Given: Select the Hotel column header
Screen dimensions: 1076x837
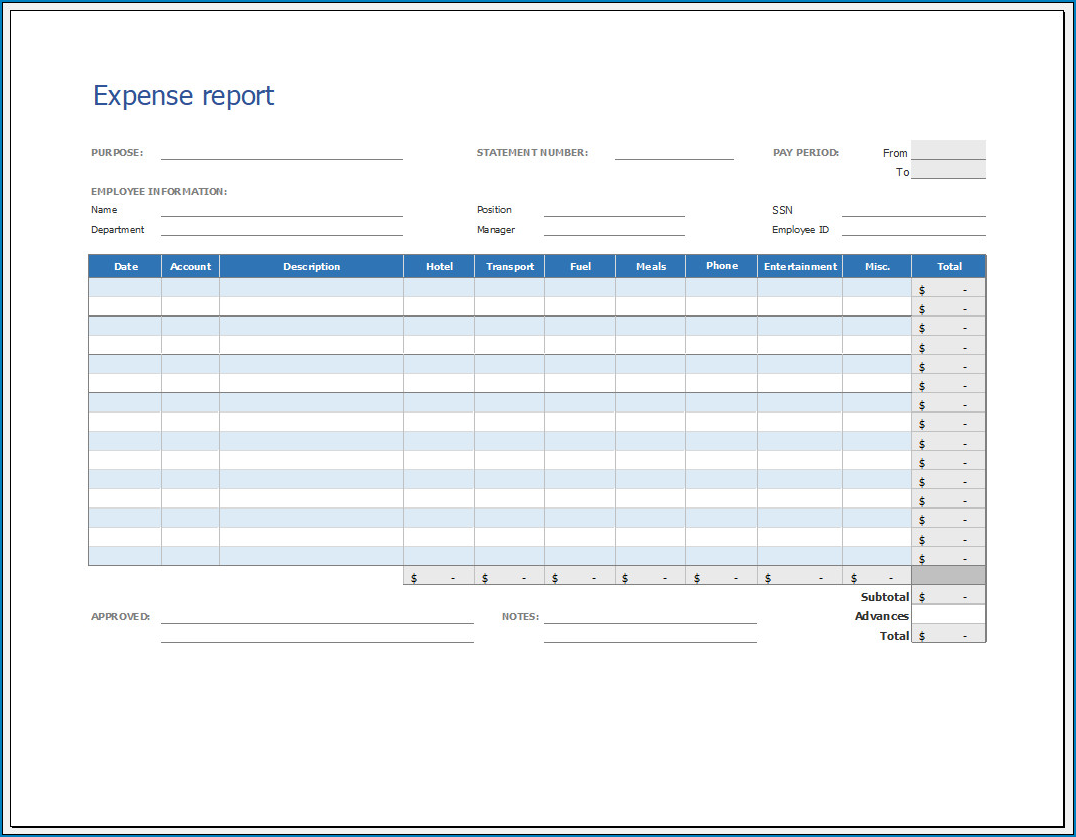Looking at the screenshot, I should point(438,266).
